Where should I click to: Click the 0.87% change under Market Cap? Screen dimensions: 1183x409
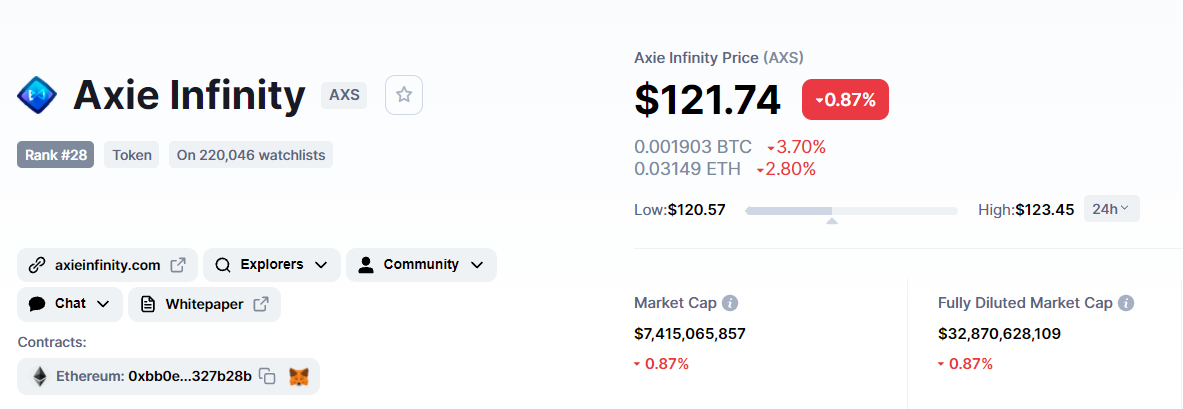pyautogui.click(x=662, y=364)
